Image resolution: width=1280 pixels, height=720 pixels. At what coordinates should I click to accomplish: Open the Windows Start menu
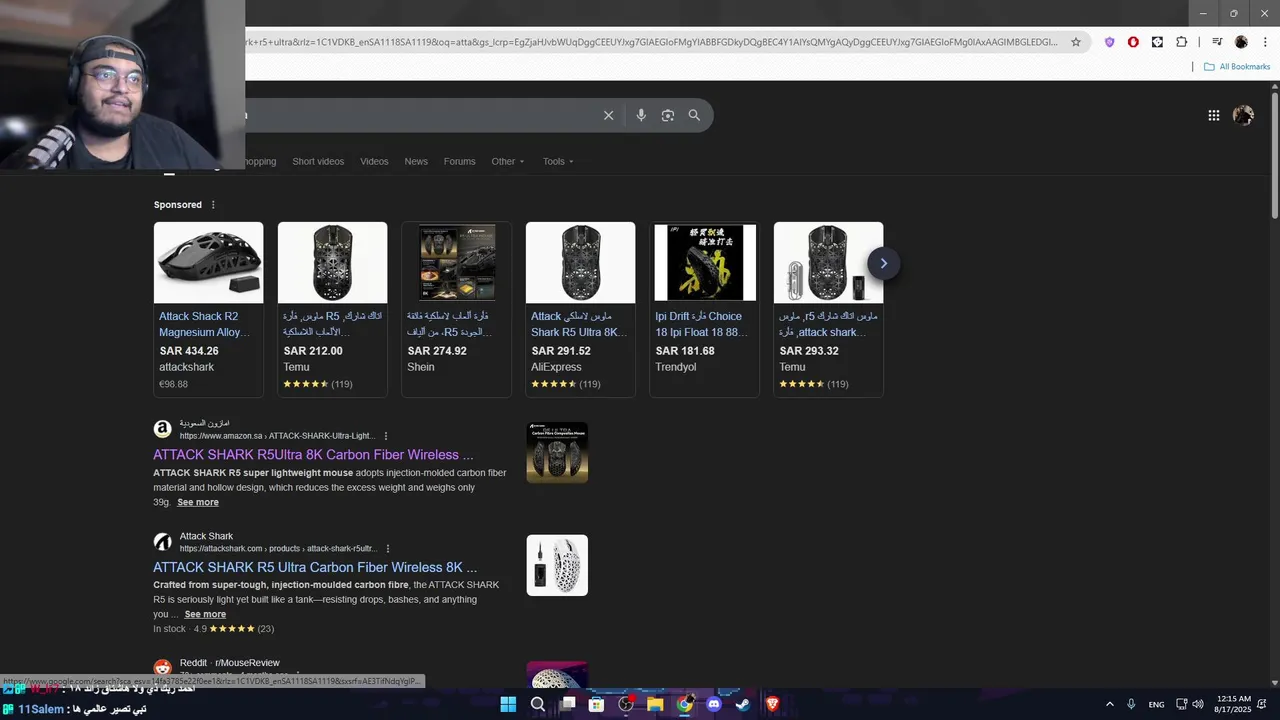tap(508, 704)
